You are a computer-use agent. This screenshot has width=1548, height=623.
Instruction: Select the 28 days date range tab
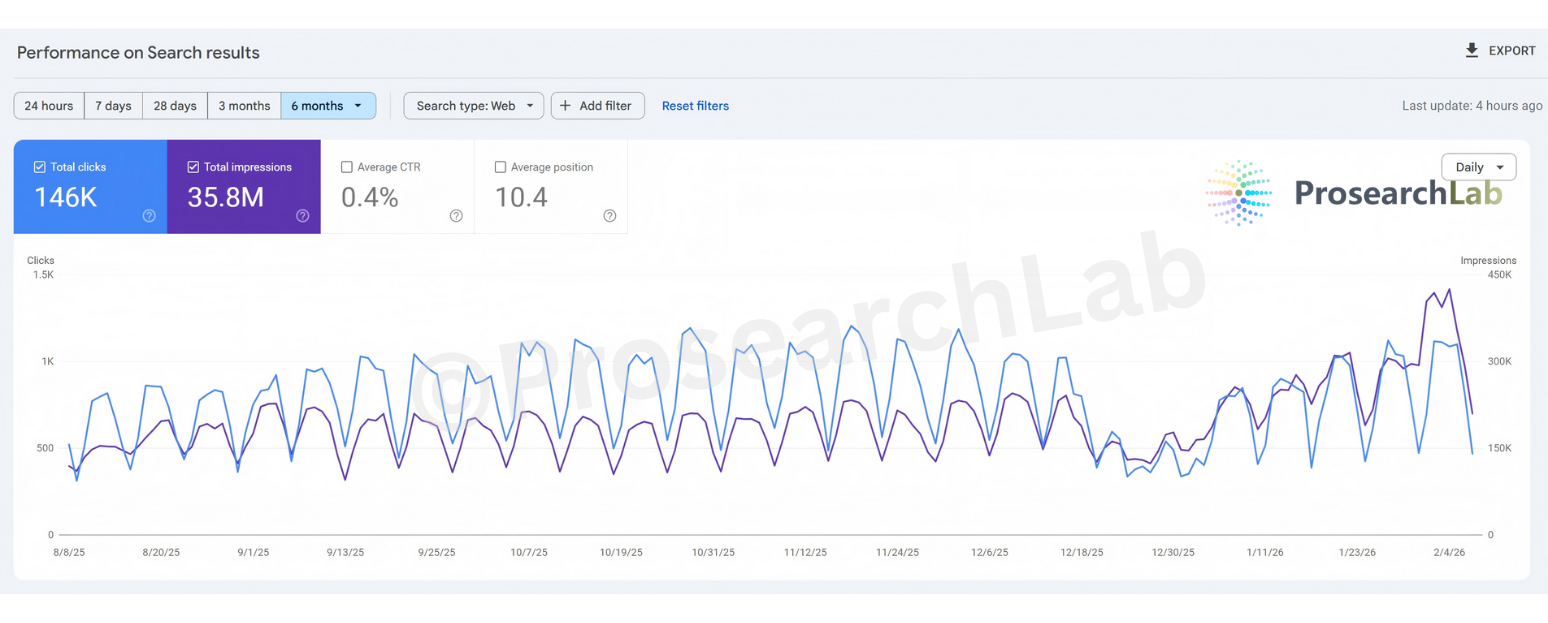point(175,105)
